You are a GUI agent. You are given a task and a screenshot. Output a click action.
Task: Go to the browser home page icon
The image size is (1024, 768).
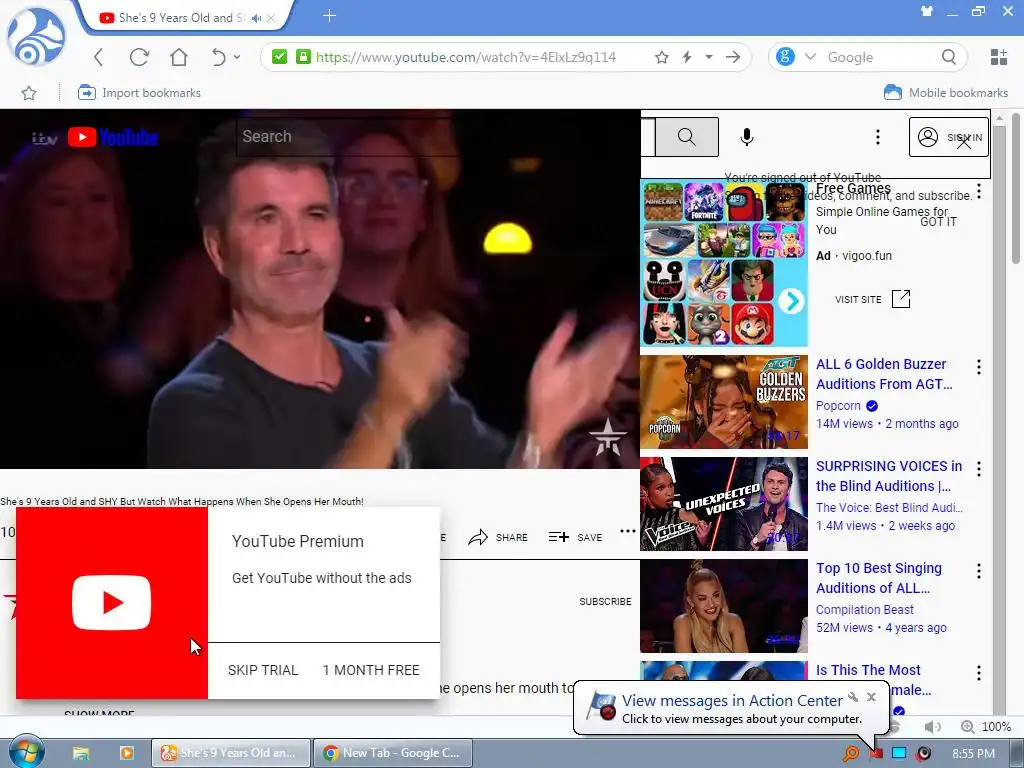tap(179, 57)
